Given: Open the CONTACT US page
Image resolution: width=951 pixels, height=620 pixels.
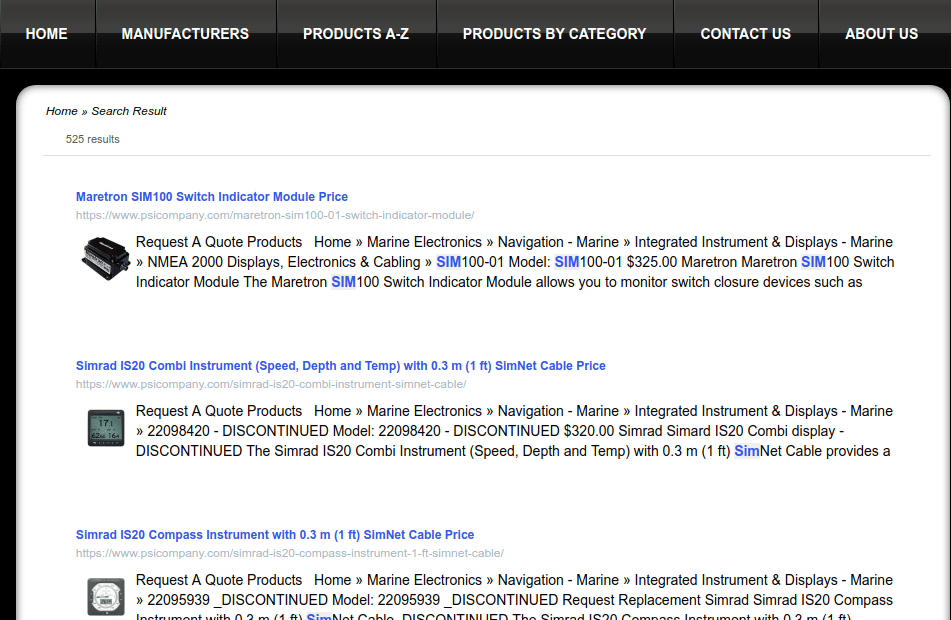Looking at the screenshot, I should tap(745, 33).
